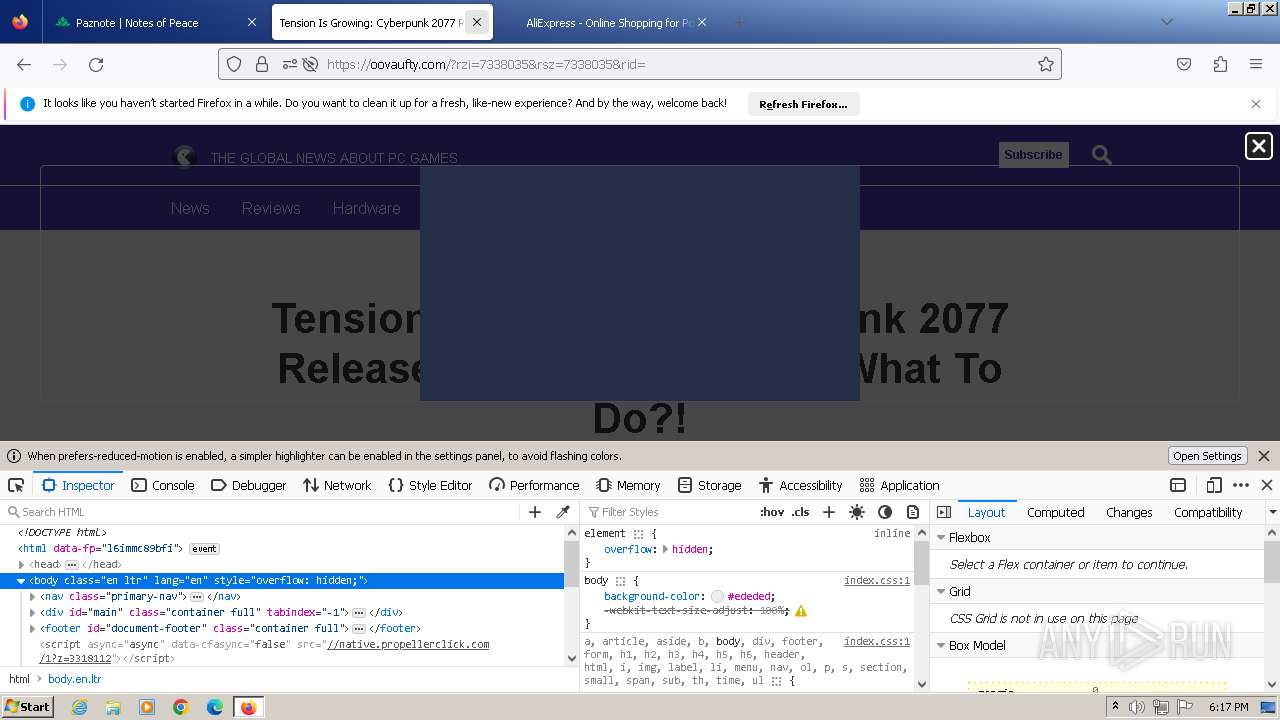This screenshot has width=1280, height=720.
Task: Toggle responsive design mode icon
Action: pyautogui.click(x=1214, y=485)
